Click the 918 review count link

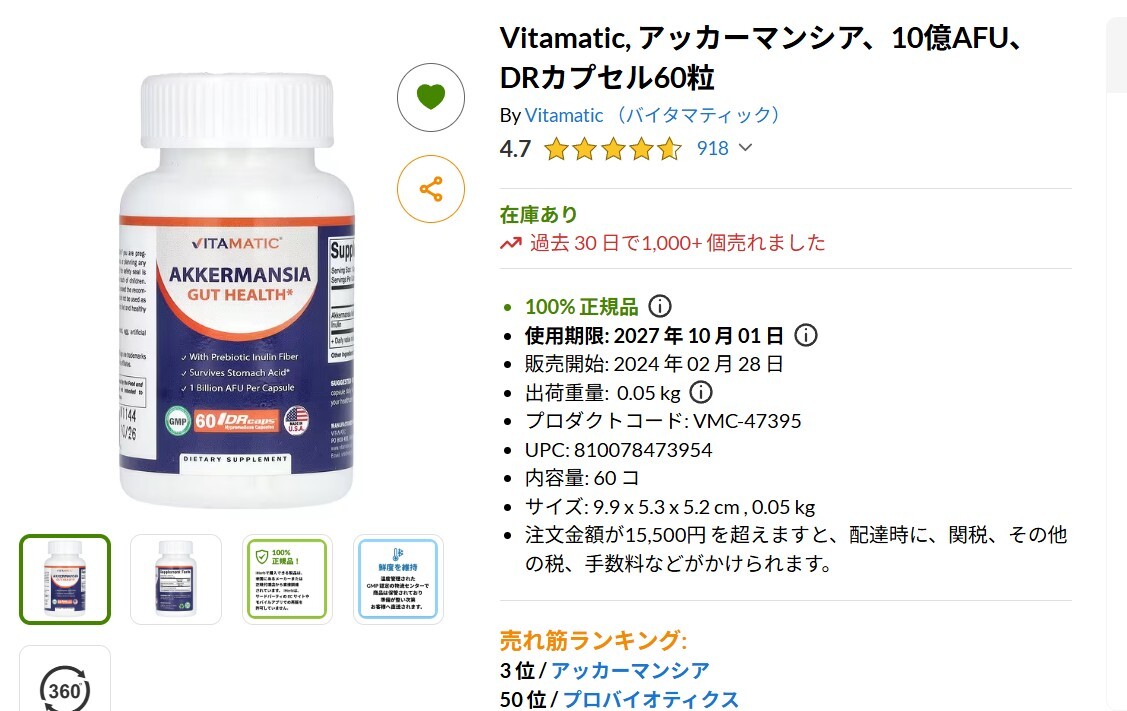(x=712, y=148)
